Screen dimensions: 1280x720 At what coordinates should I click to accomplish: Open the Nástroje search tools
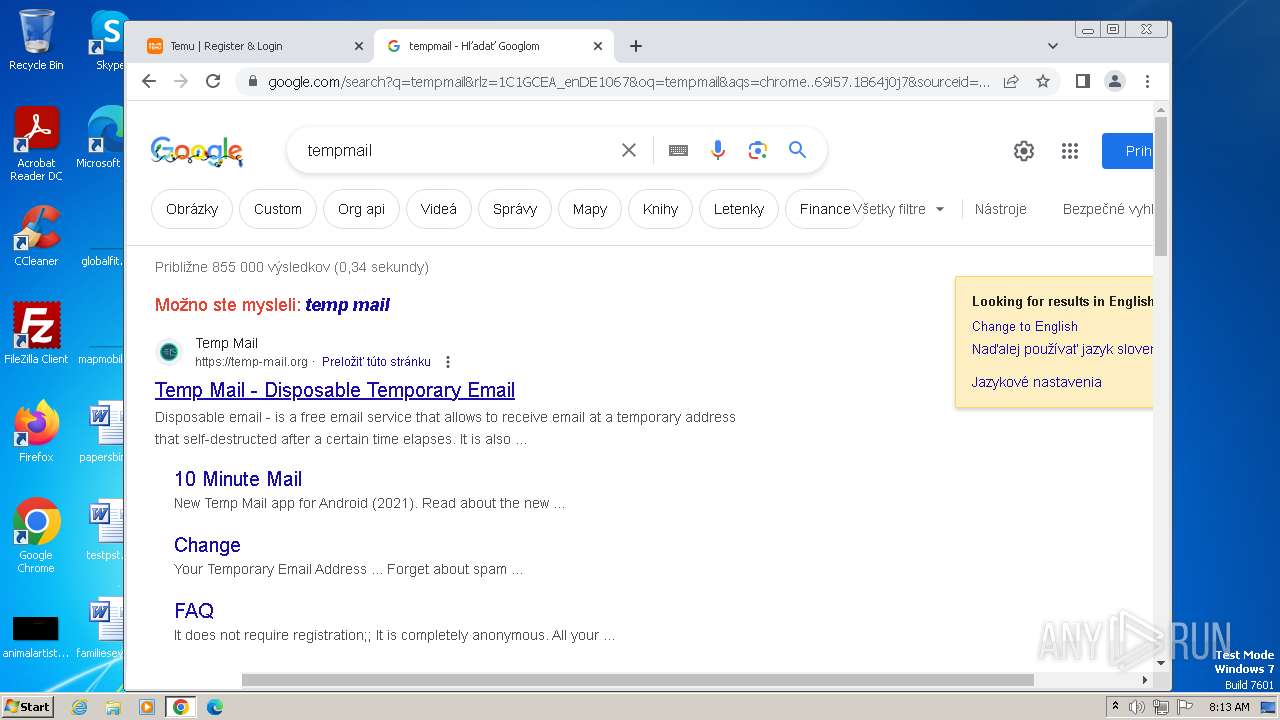coord(1001,209)
